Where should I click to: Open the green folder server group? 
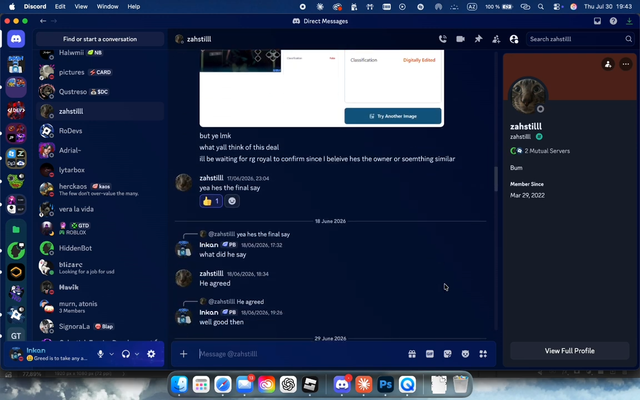[16, 229]
